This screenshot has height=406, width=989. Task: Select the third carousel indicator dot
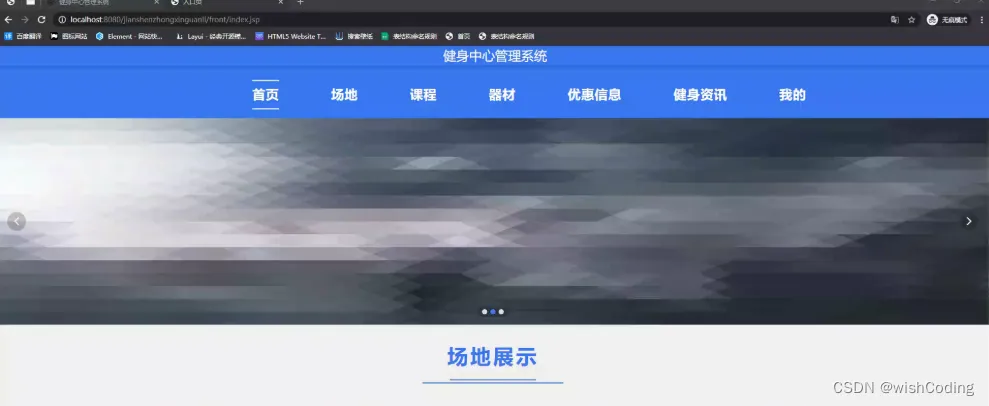pos(501,311)
